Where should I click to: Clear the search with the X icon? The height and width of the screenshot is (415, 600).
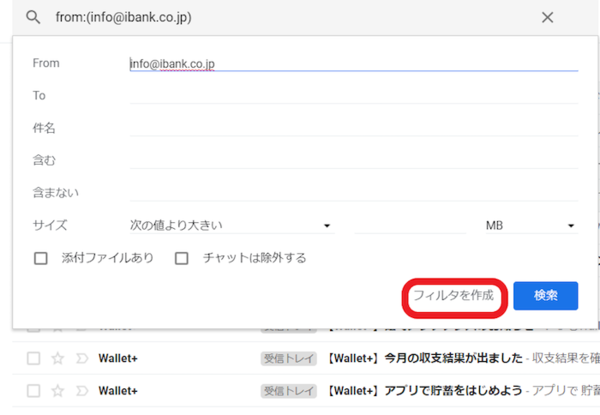pos(547,17)
